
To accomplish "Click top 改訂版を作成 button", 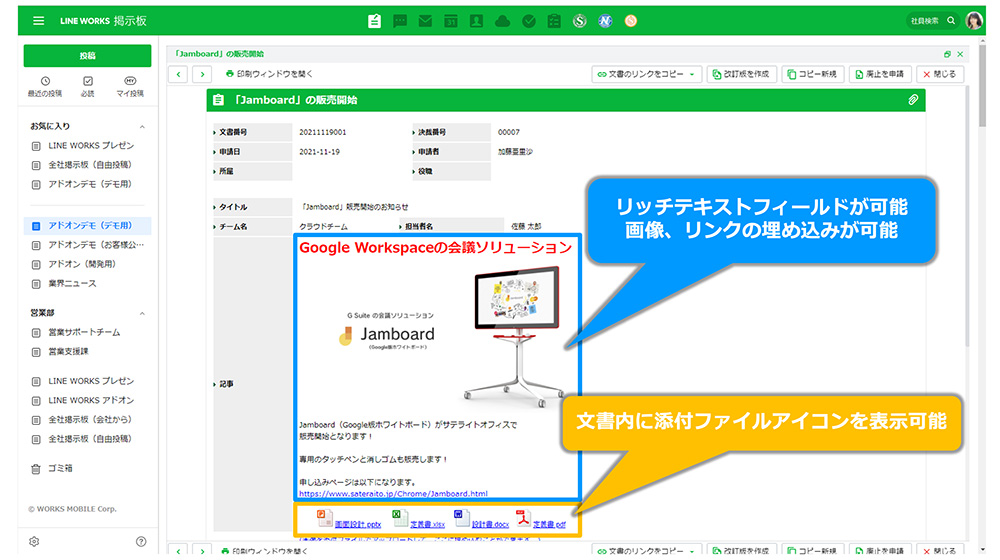I will pyautogui.click(x=741, y=75).
